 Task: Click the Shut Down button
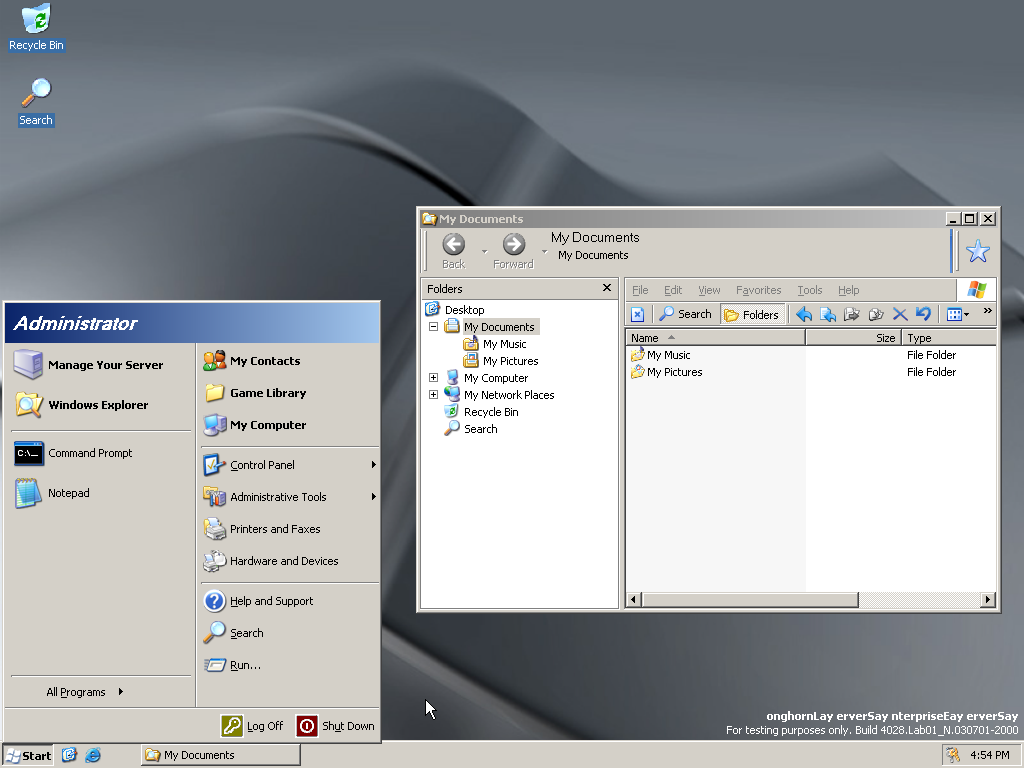click(x=337, y=726)
